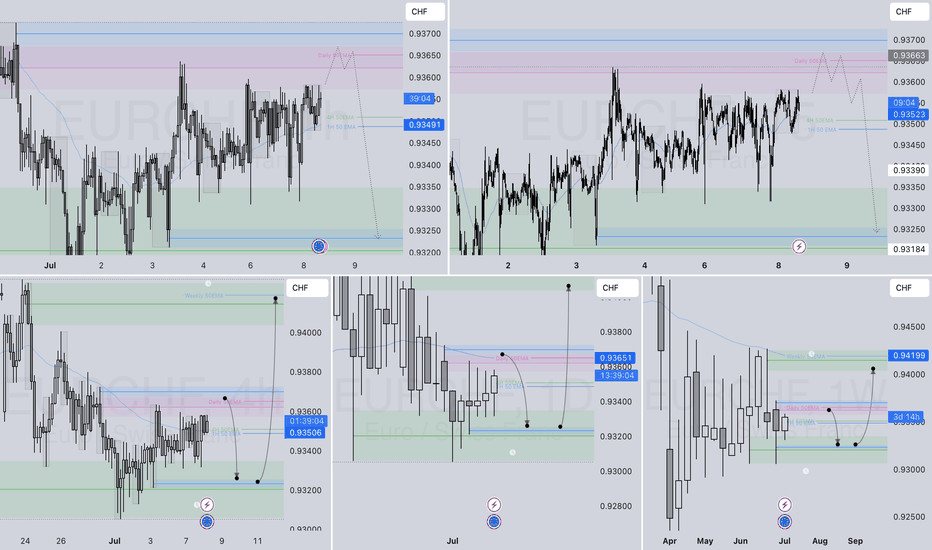Image resolution: width=932 pixels, height=550 pixels.
Task: Click the grey 0.93663 crosshair price label
Action: (908, 56)
